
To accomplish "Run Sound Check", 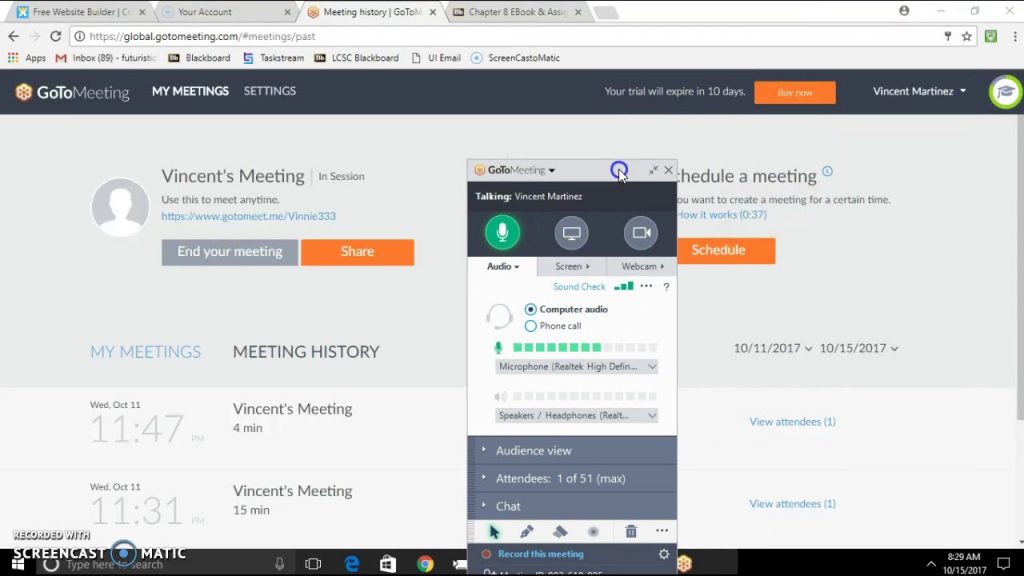I will (x=579, y=287).
